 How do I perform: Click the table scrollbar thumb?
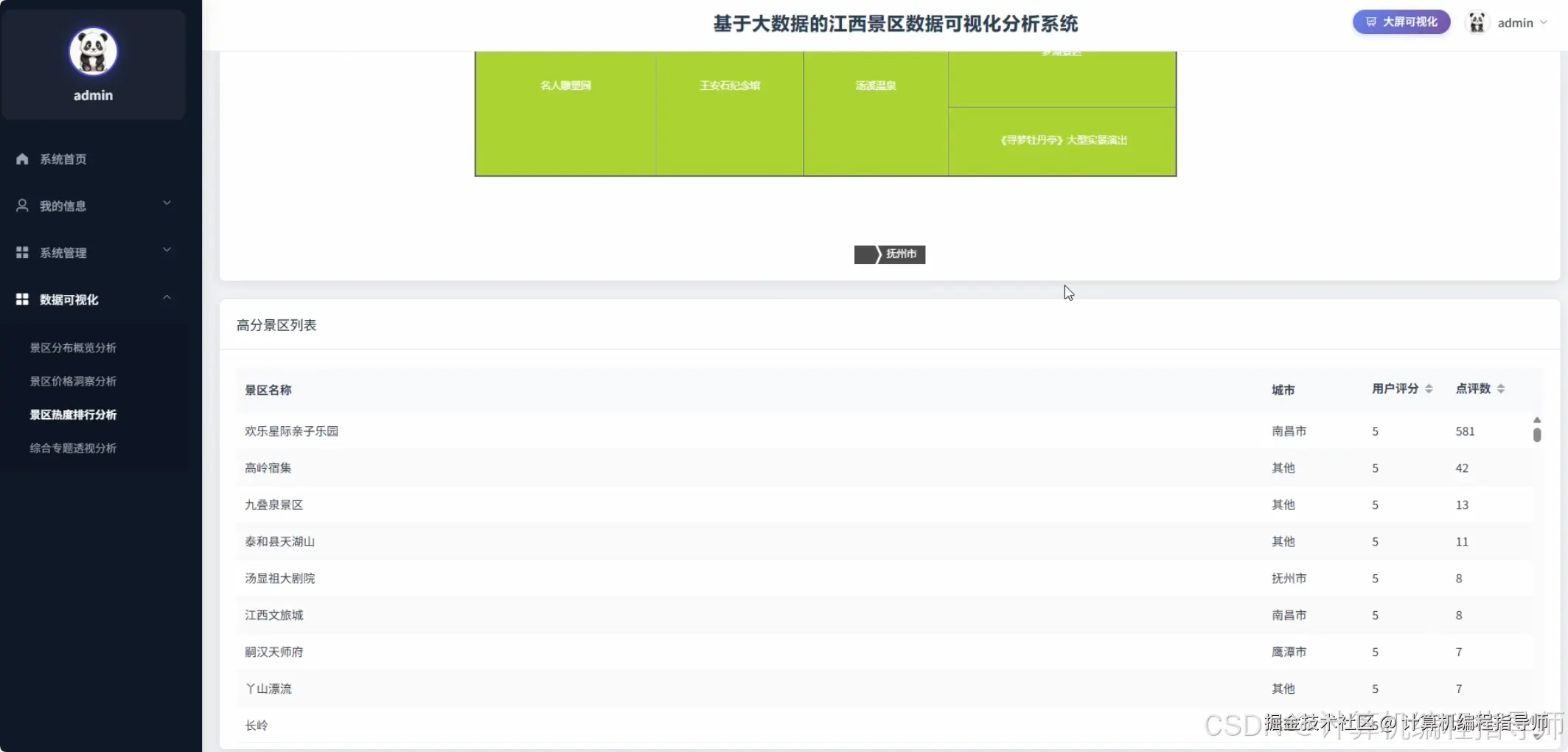[x=1537, y=435]
